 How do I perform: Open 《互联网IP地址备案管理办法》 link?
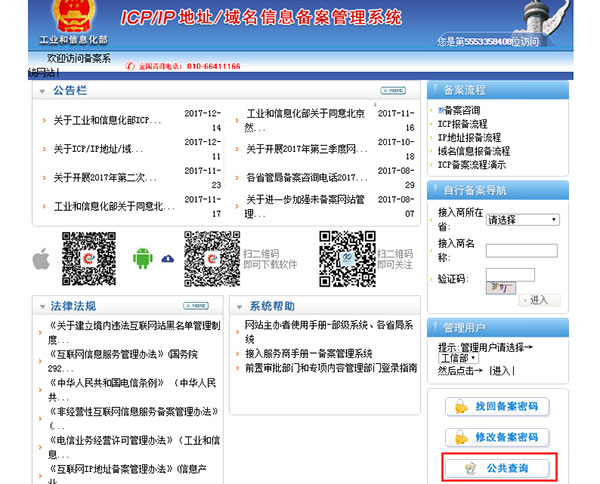point(127,474)
